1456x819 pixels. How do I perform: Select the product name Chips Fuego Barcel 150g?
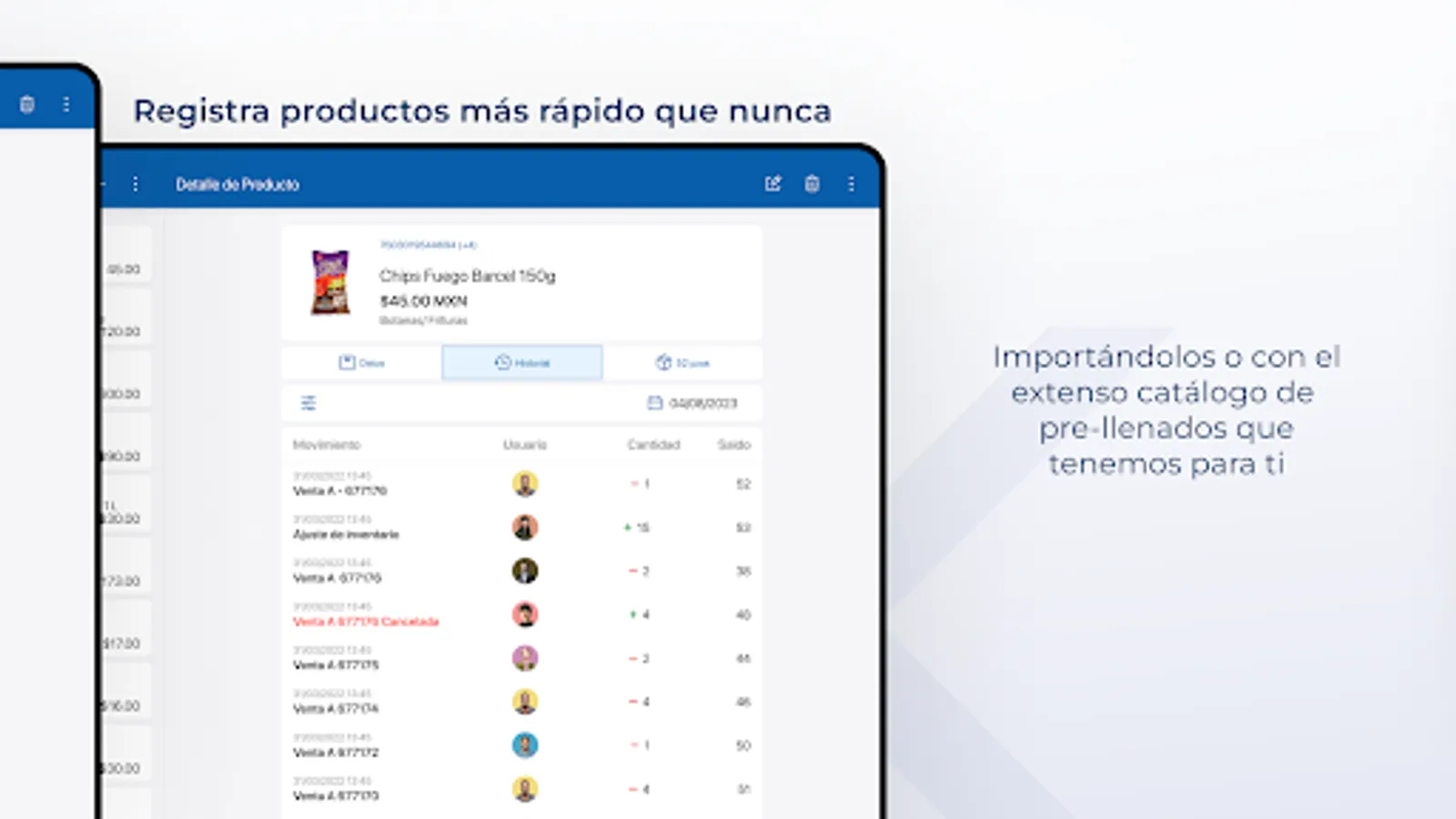click(467, 276)
